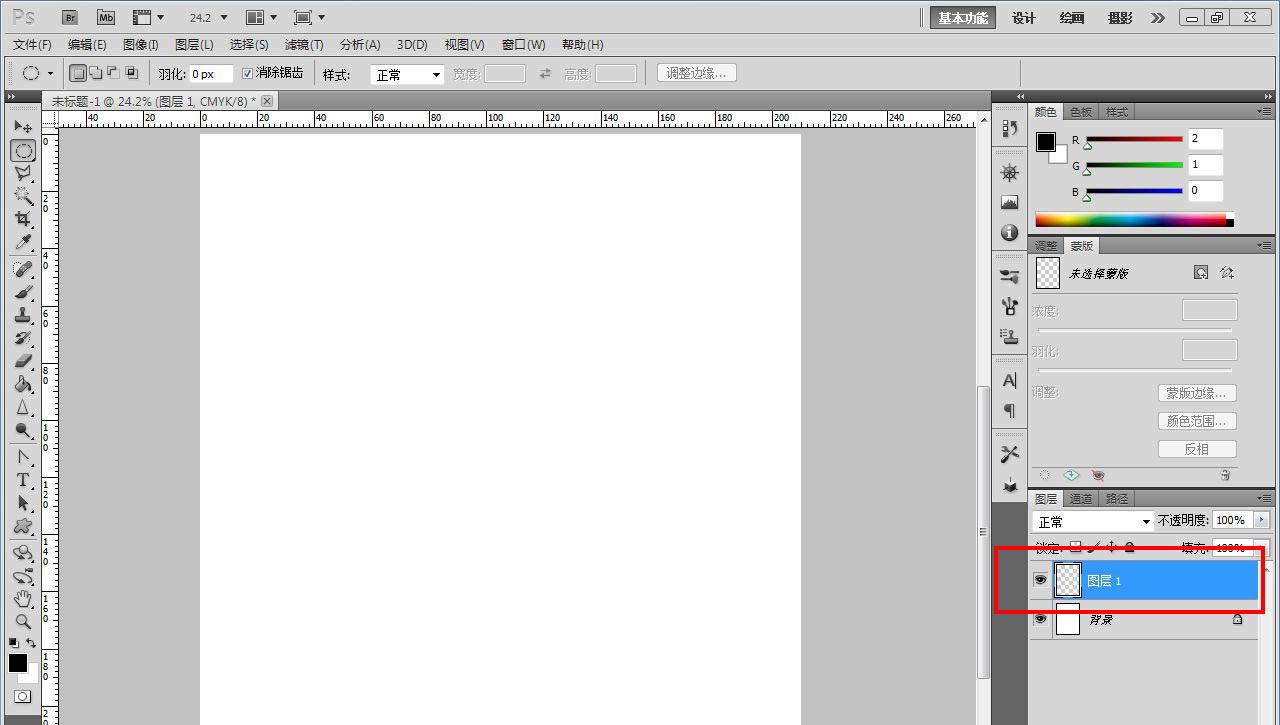Select the Eyedropper tool
This screenshot has width=1280, height=725.
(x=23, y=243)
